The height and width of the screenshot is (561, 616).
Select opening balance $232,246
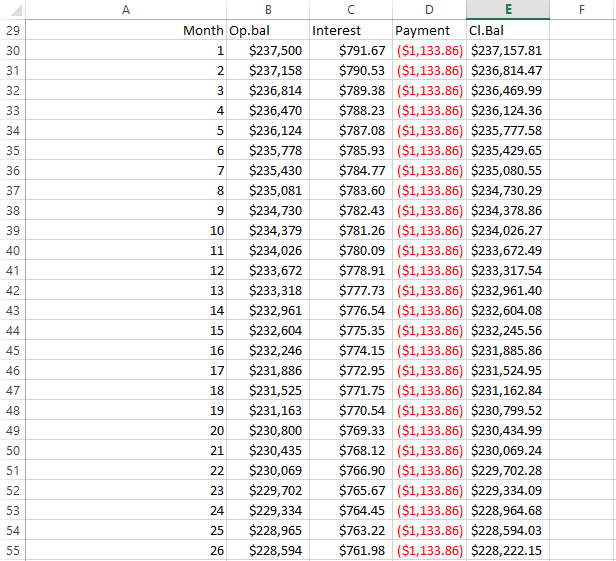(x=268, y=350)
